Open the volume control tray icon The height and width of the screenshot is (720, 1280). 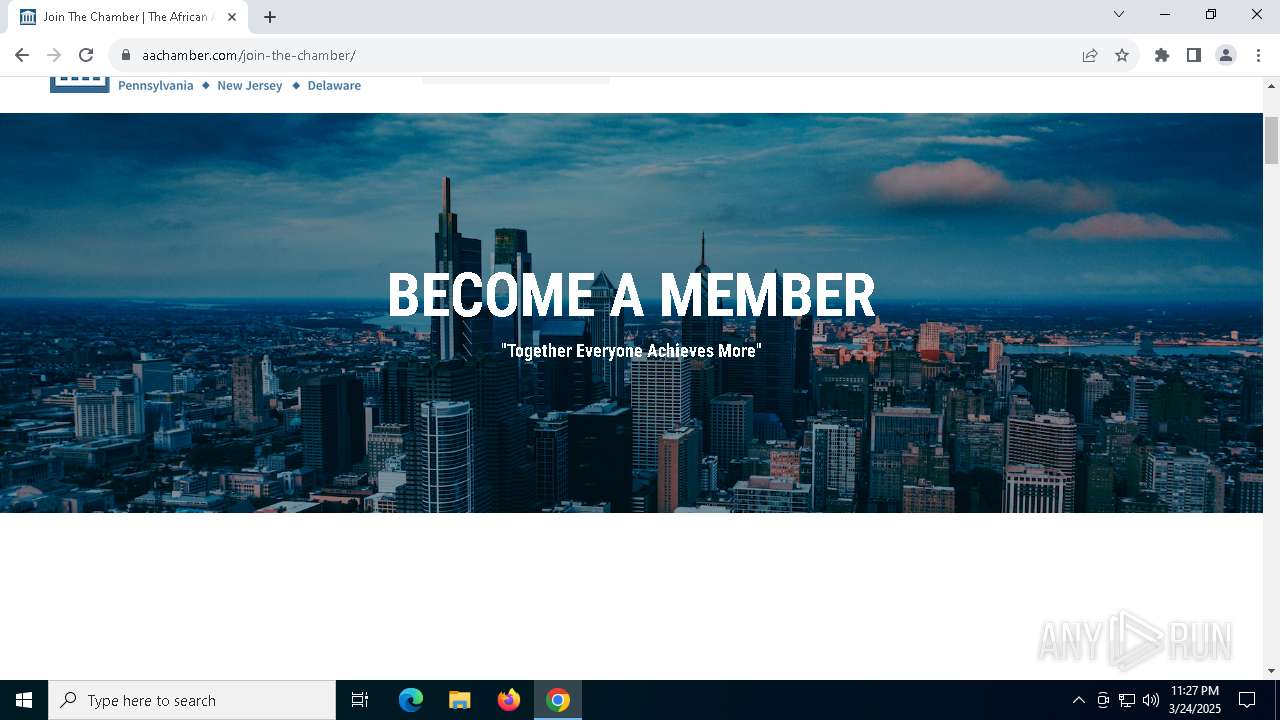(x=1151, y=700)
